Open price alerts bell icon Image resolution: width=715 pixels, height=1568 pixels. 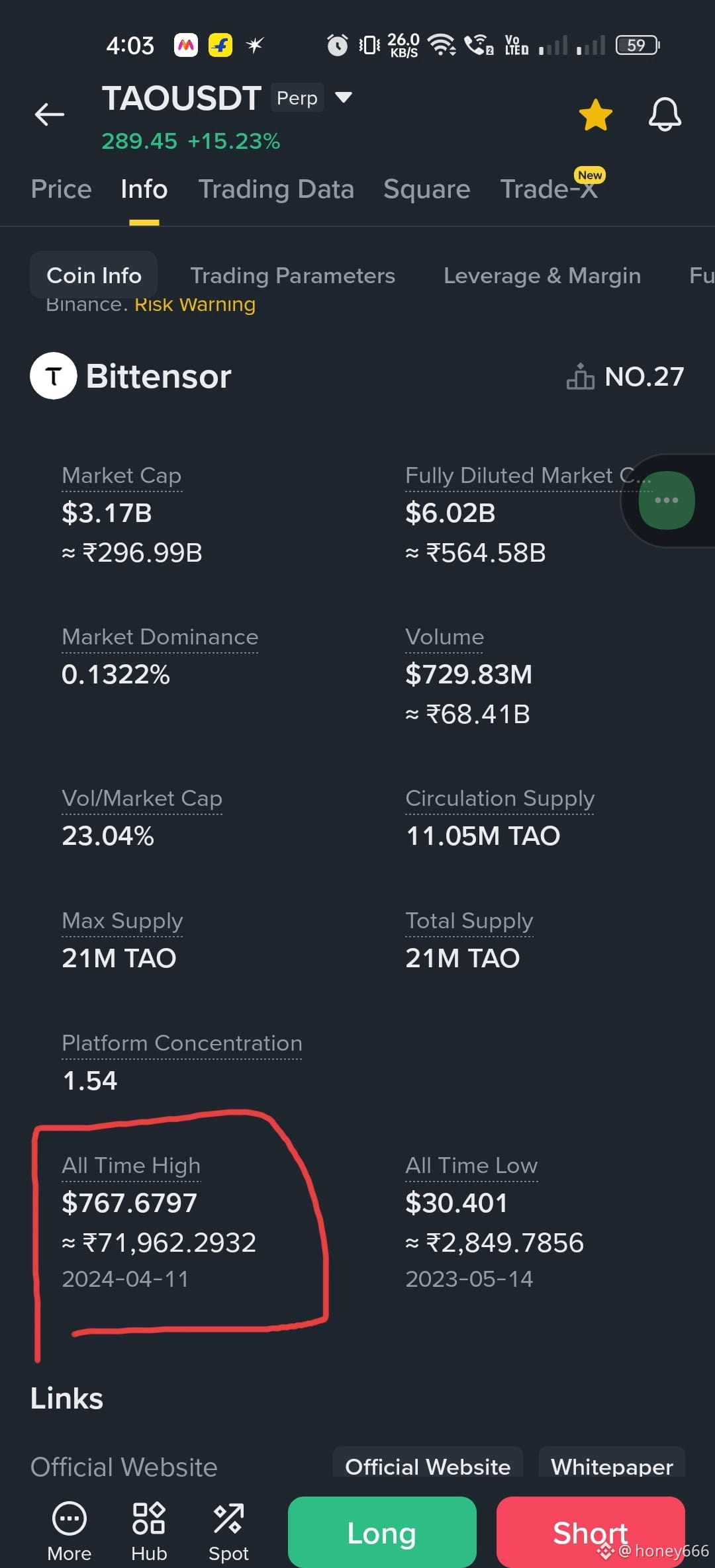[x=665, y=114]
